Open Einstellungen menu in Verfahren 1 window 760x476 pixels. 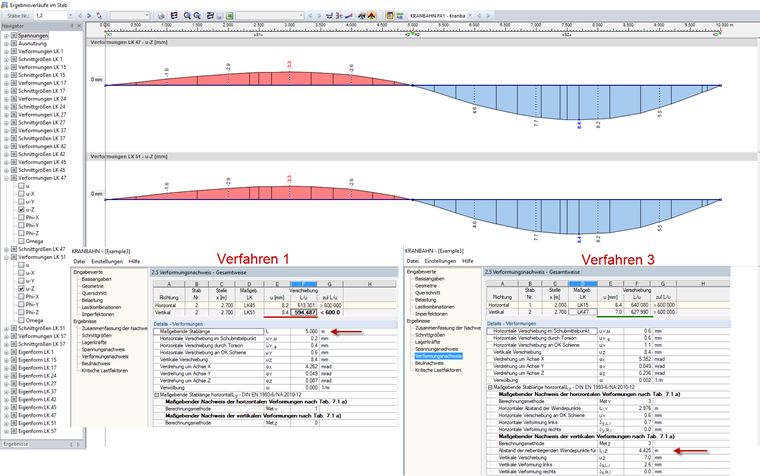[x=107, y=261]
